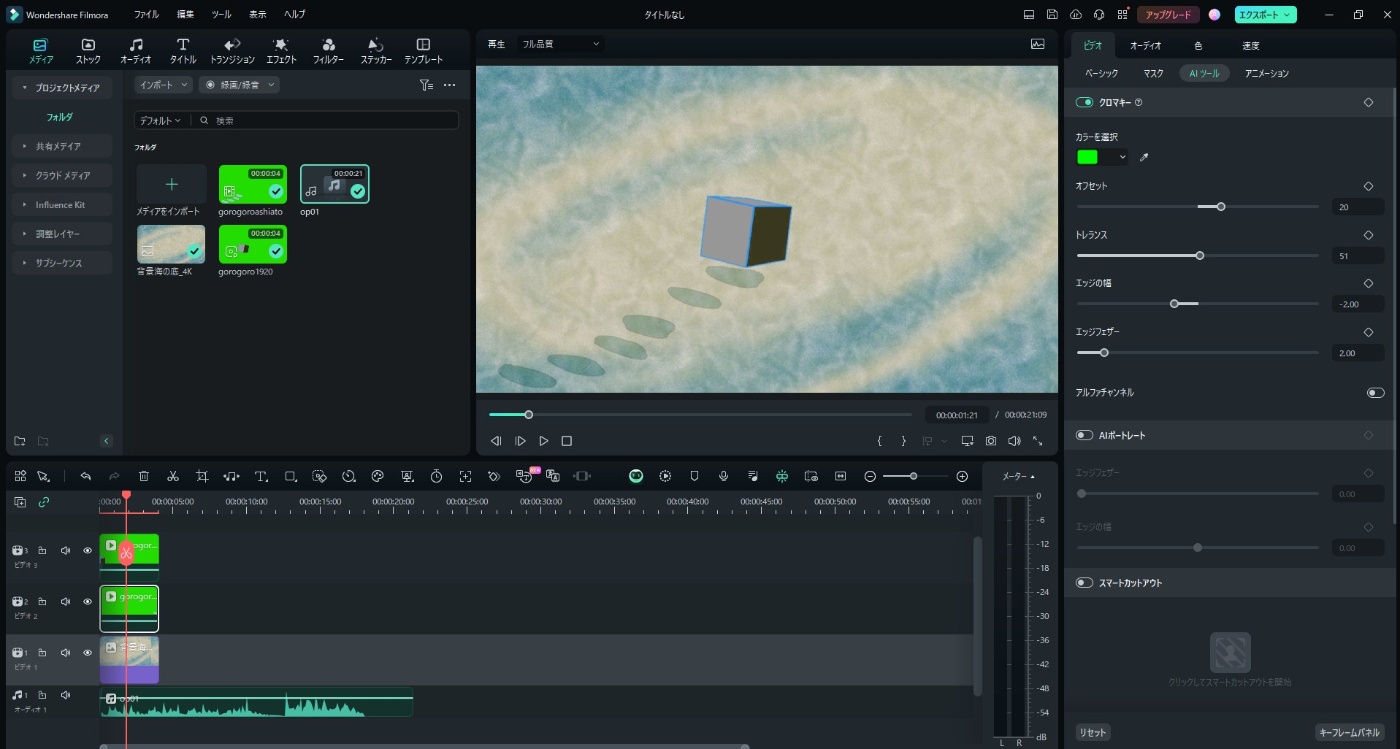Viewport: 1400px width, 749px height.
Task: Hide the ビデオ 3 track with eye icon
Action: pyautogui.click(x=87, y=550)
